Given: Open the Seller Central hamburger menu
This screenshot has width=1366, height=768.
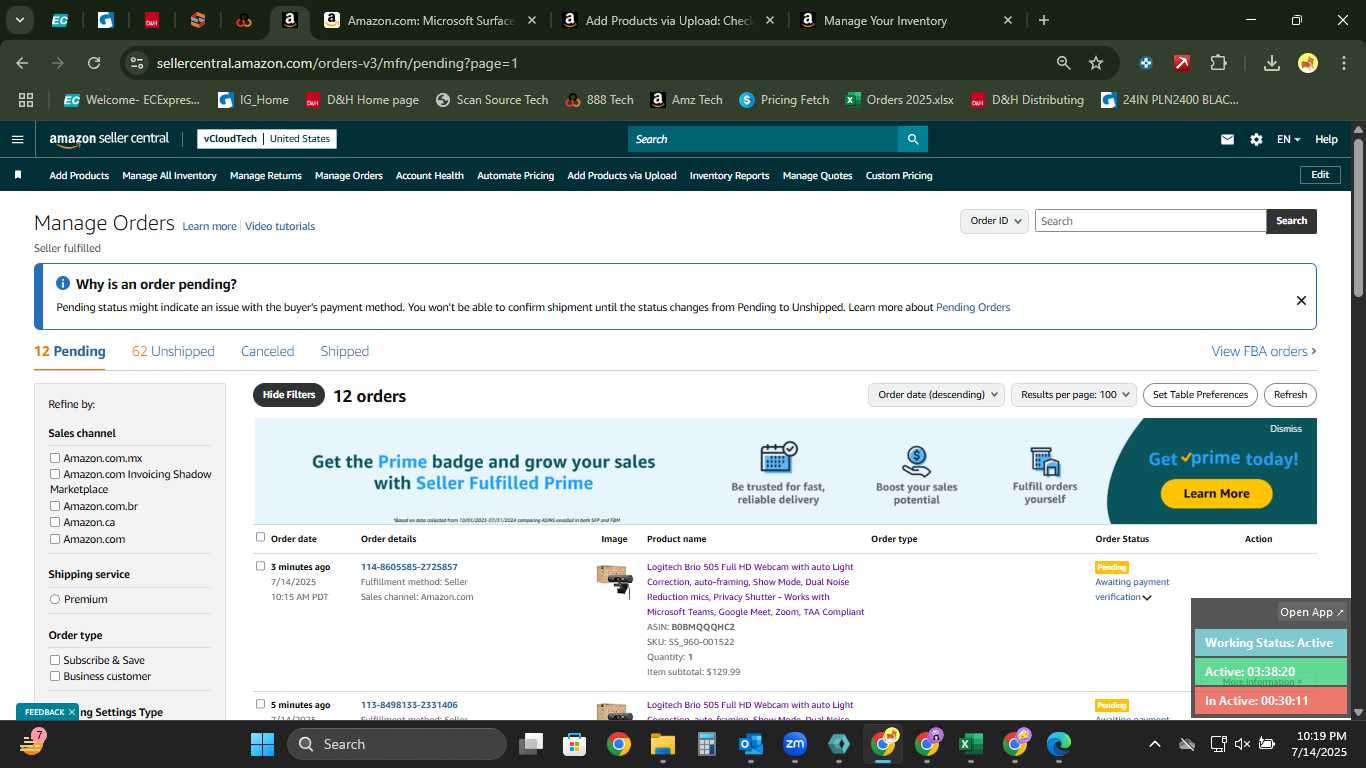Looking at the screenshot, I should point(17,139).
